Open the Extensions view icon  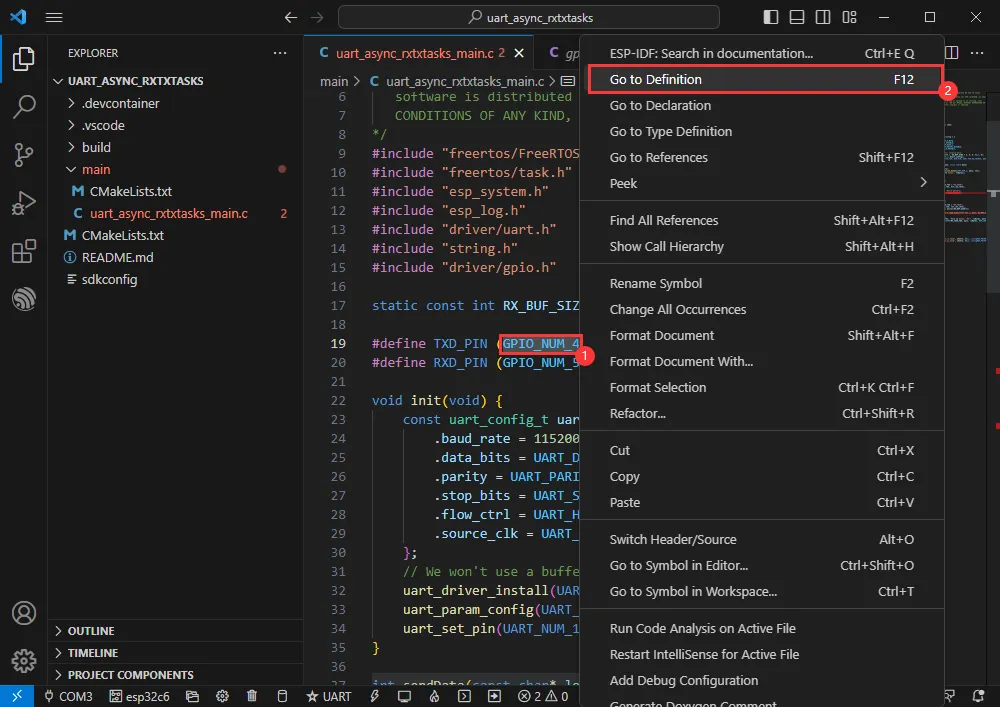coord(23,251)
